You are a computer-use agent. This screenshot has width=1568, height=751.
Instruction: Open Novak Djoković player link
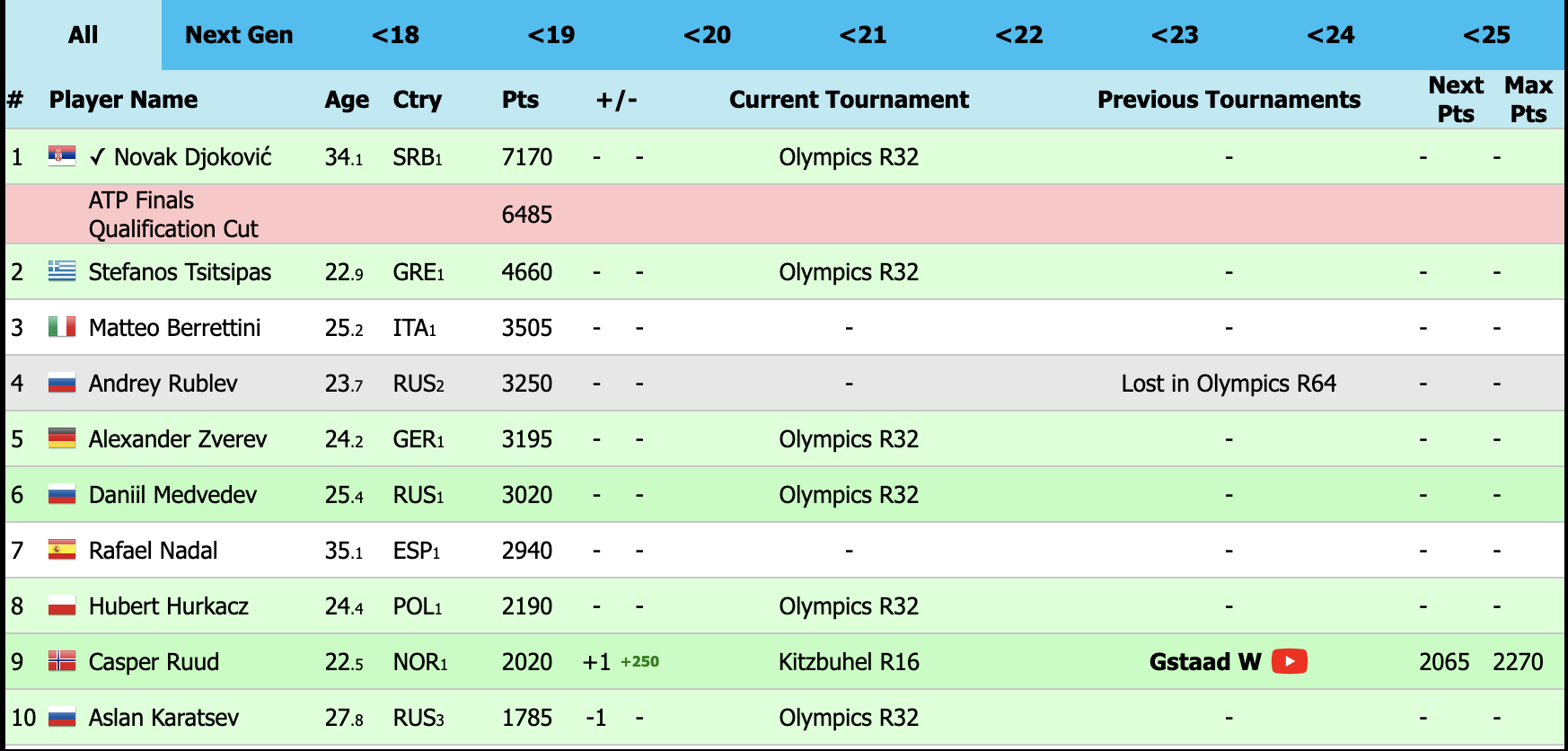tap(192, 157)
